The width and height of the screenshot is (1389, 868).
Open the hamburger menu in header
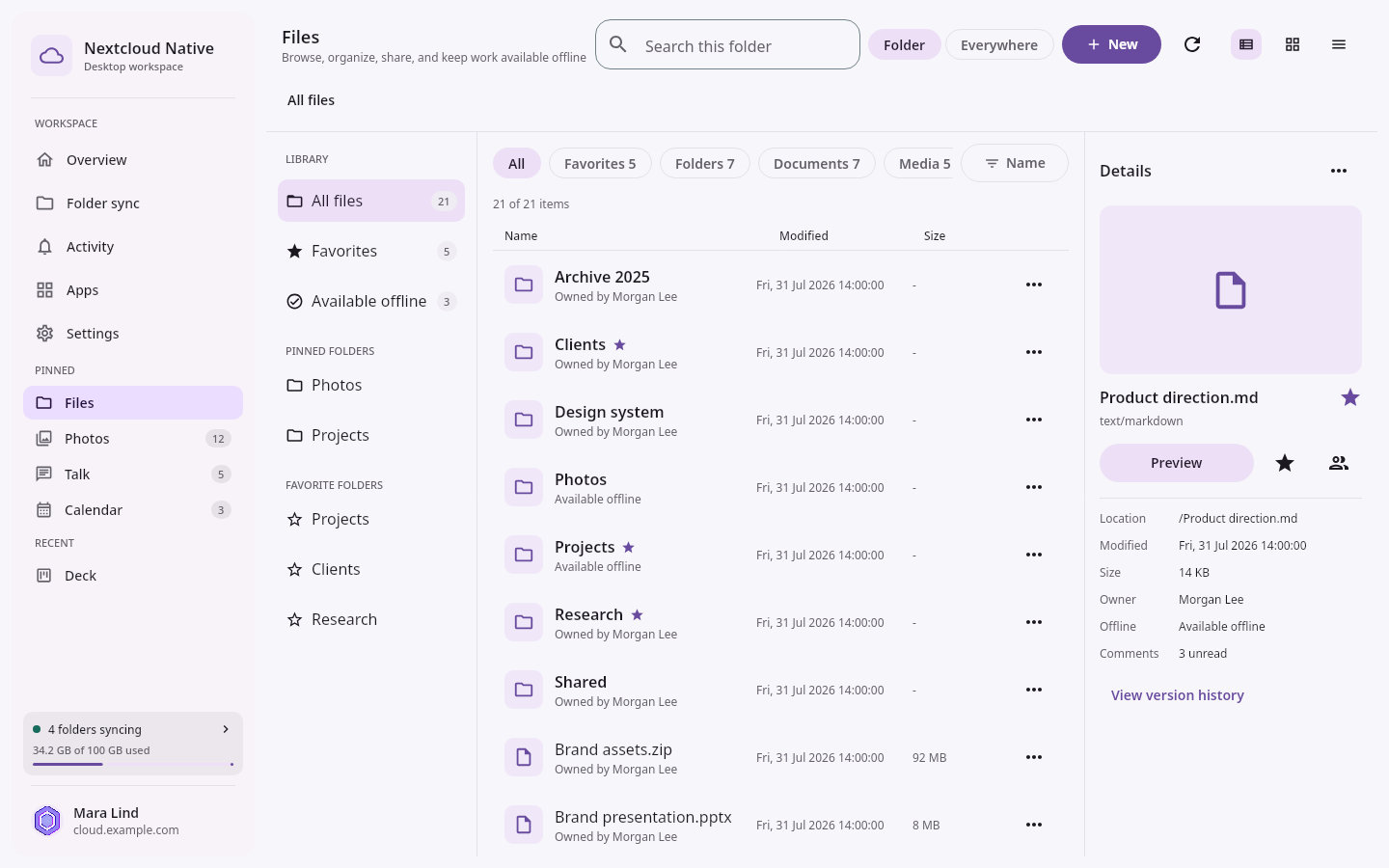click(1339, 44)
